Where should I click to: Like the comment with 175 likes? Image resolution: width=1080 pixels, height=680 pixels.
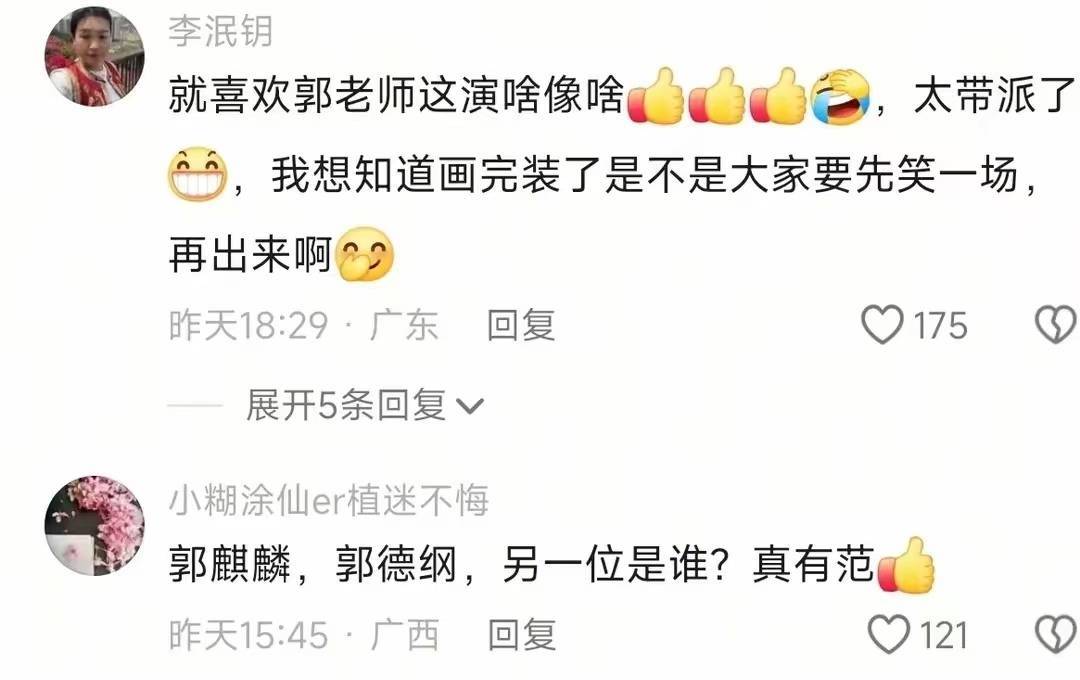tap(883, 325)
